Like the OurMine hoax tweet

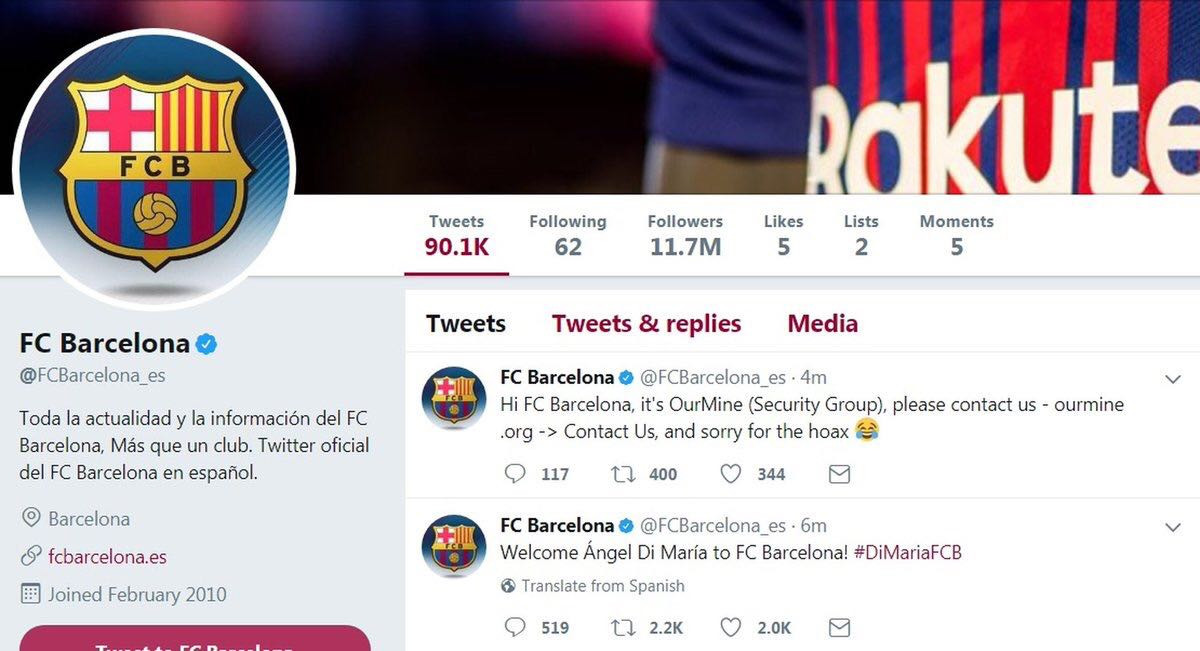(731, 474)
